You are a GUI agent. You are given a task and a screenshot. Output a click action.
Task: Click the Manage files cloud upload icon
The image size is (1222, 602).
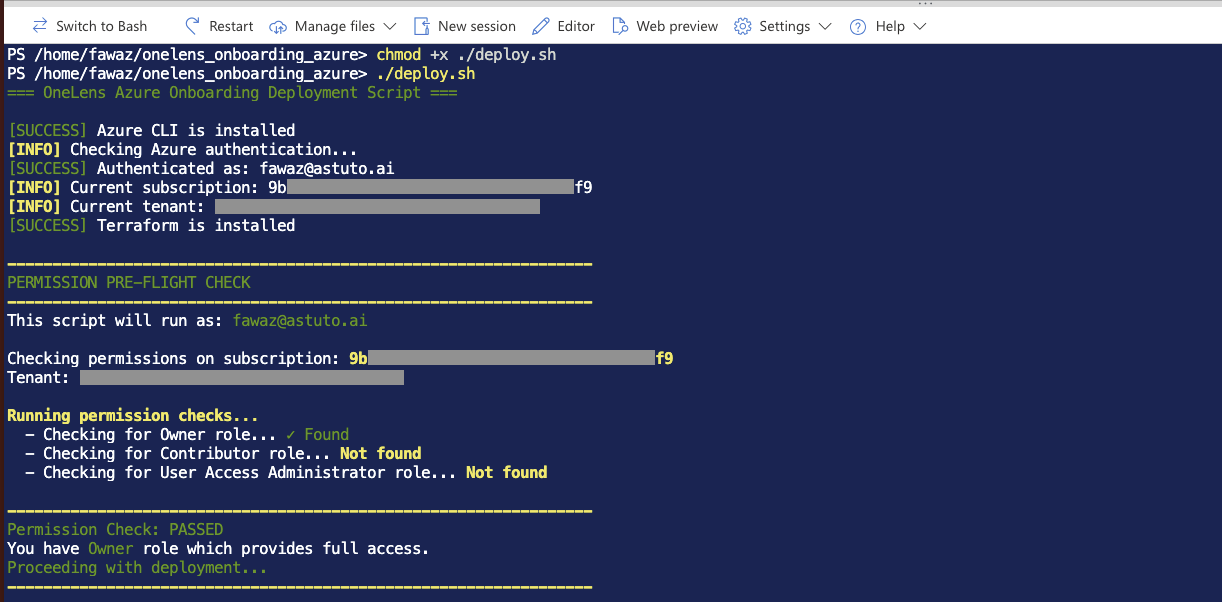click(x=279, y=26)
